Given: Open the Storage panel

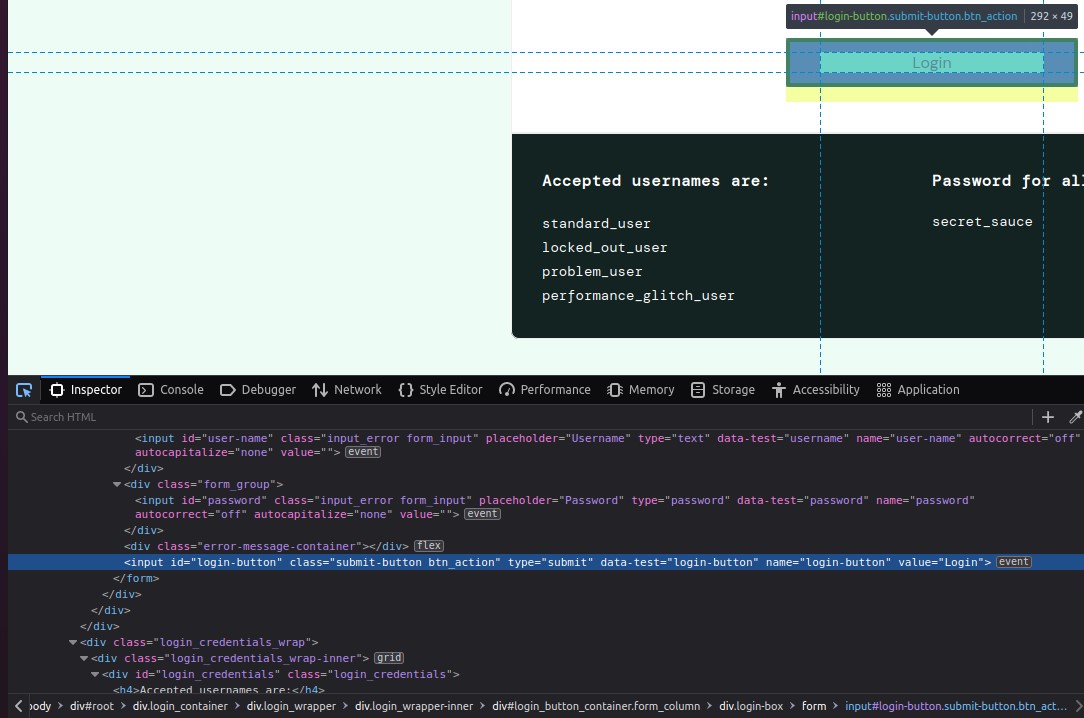Looking at the screenshot, I should [722, 390].
